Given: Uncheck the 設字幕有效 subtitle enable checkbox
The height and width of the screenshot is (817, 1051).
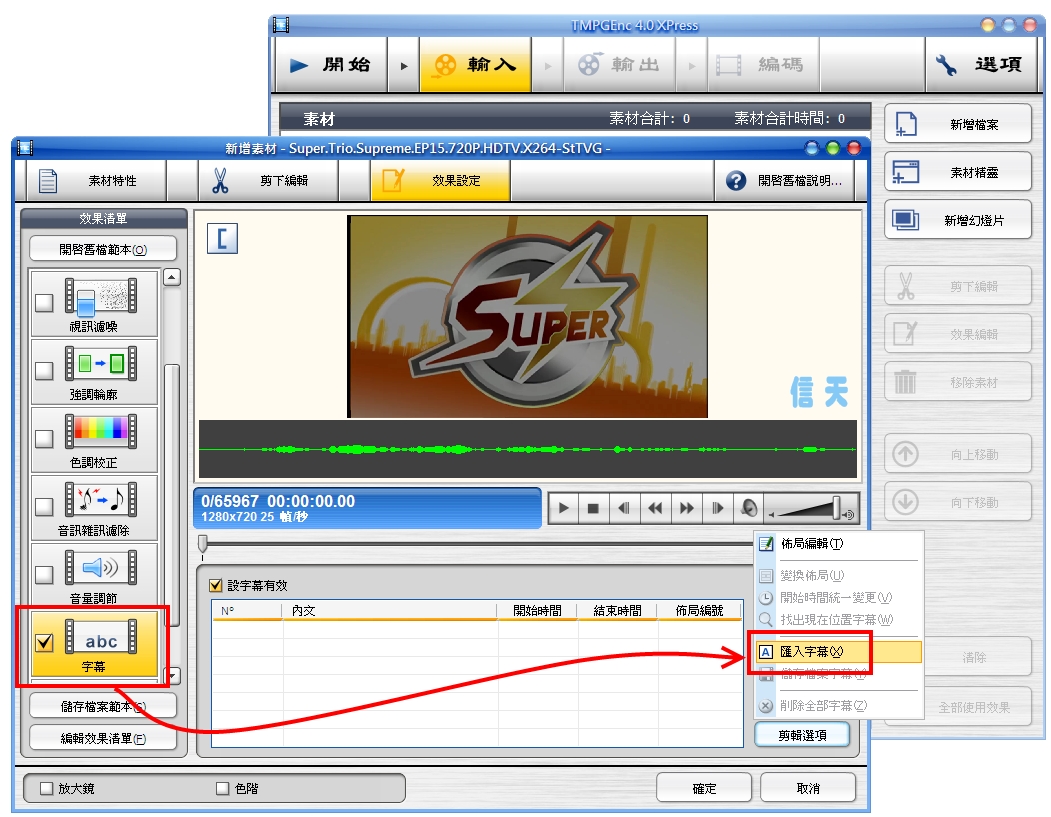Looking at the screenshot, I should (215, 585).
